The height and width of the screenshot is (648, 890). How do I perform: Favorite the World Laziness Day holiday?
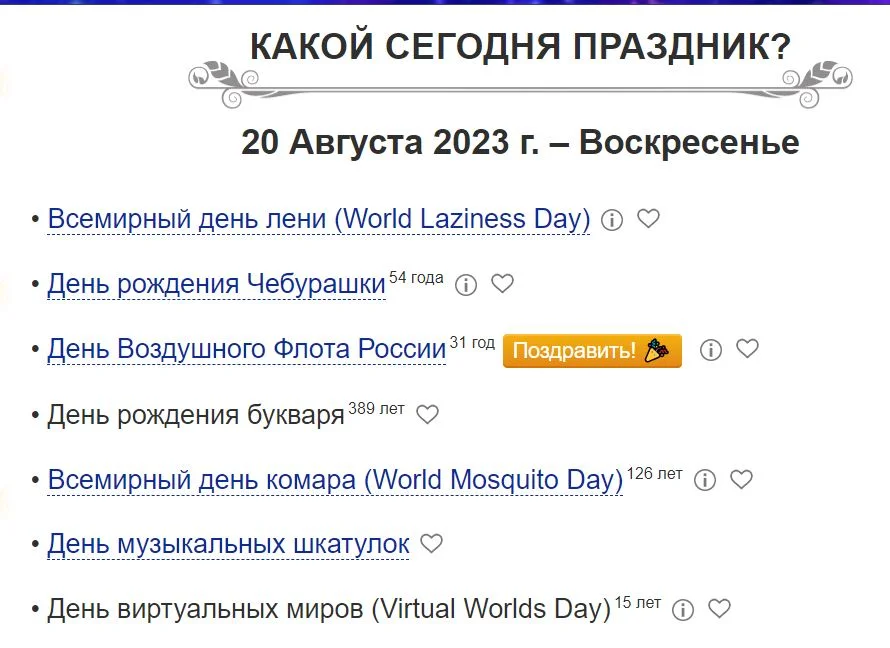648,219
